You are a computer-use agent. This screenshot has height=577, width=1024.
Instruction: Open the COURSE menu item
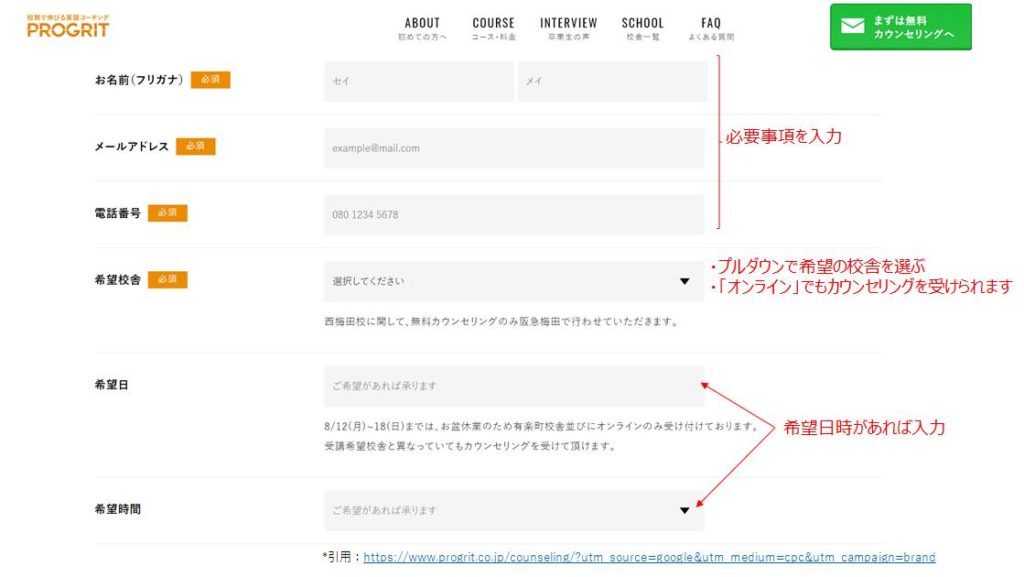tap(493, 28)
